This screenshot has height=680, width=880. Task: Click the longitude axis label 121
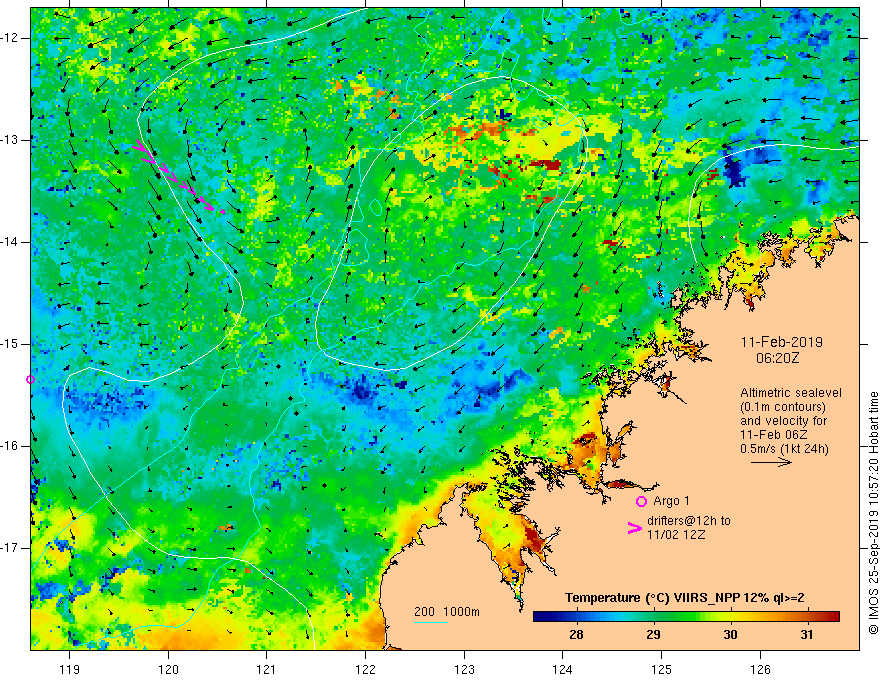[266, 669]
